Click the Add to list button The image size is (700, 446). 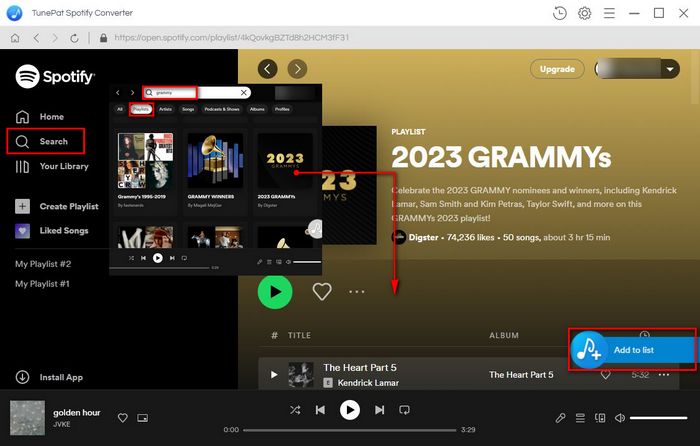[x=633, y=350]
